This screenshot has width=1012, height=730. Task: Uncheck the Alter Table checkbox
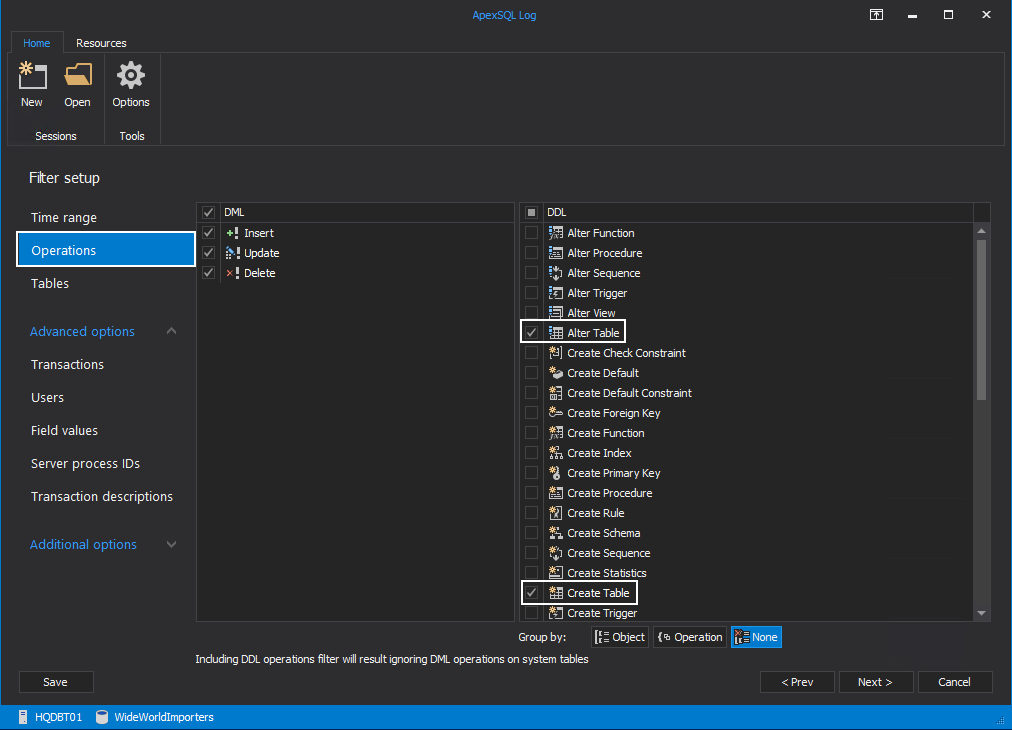pos(531,333)
